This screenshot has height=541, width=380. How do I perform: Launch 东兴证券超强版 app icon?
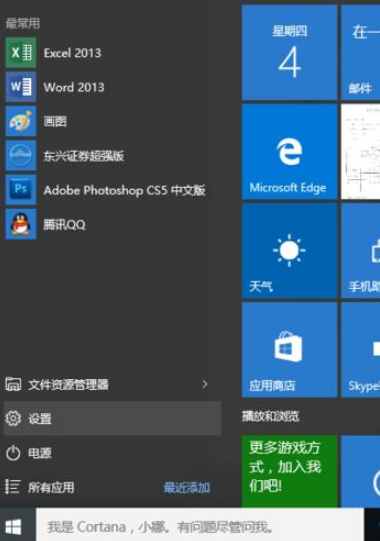tap(21, 155)
